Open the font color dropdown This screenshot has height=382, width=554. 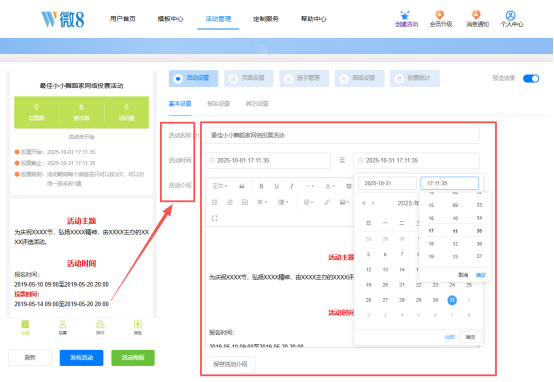coord(329,186)
